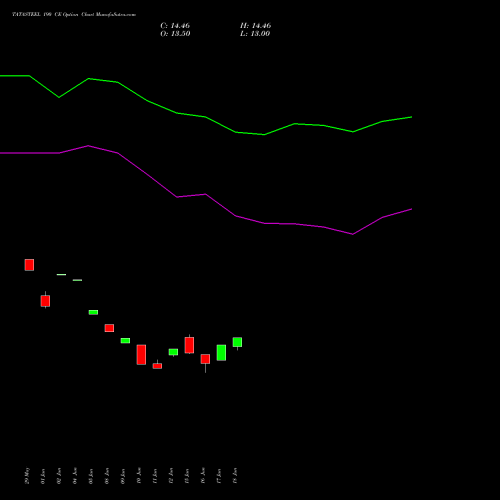Image resolution: width=500 pixels, height=500 pixels.
Task: Click the 15 Jun date label
Action: (x=187, y=476)
